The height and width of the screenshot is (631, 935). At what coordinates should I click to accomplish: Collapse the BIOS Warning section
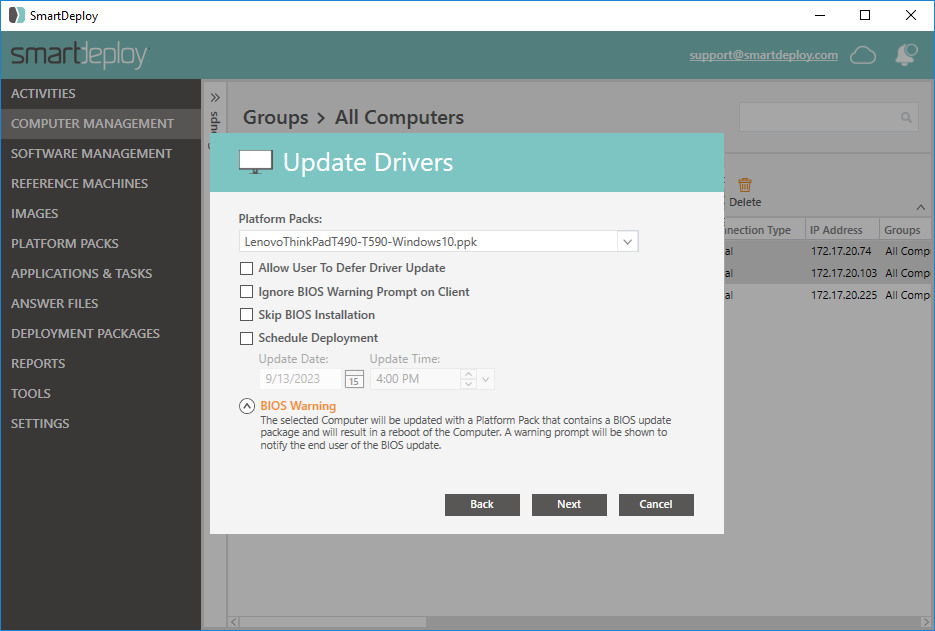[247, 406]
